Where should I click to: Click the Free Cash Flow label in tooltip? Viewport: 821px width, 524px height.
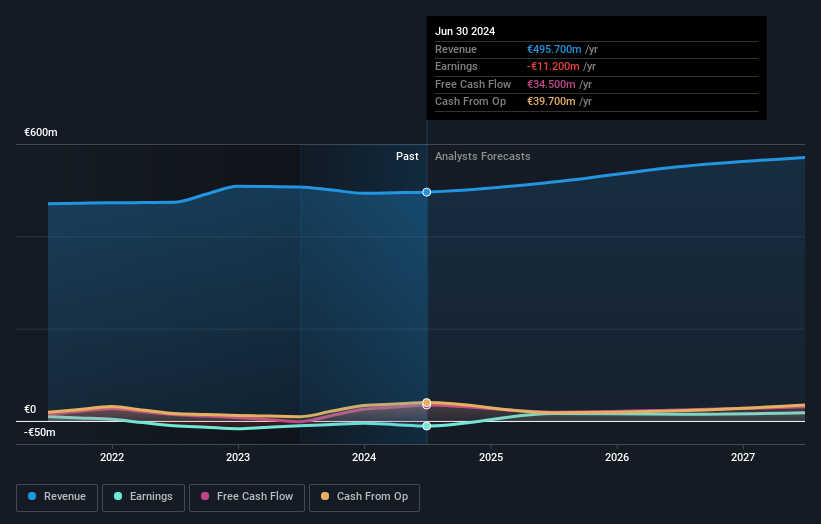pyautogui.click(x=473, y=84)
